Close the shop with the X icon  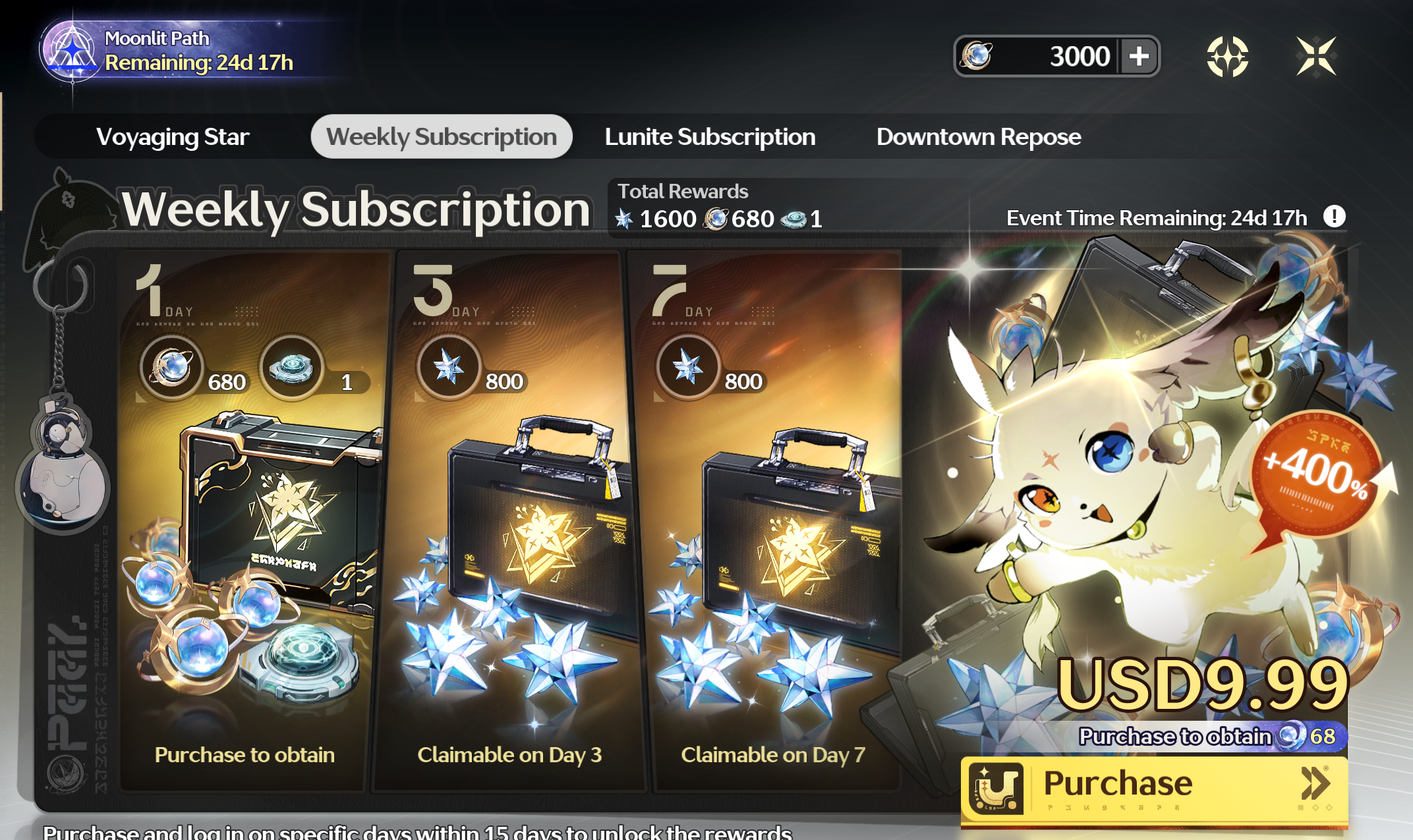pyautogui.click(x=1316, y=57)
